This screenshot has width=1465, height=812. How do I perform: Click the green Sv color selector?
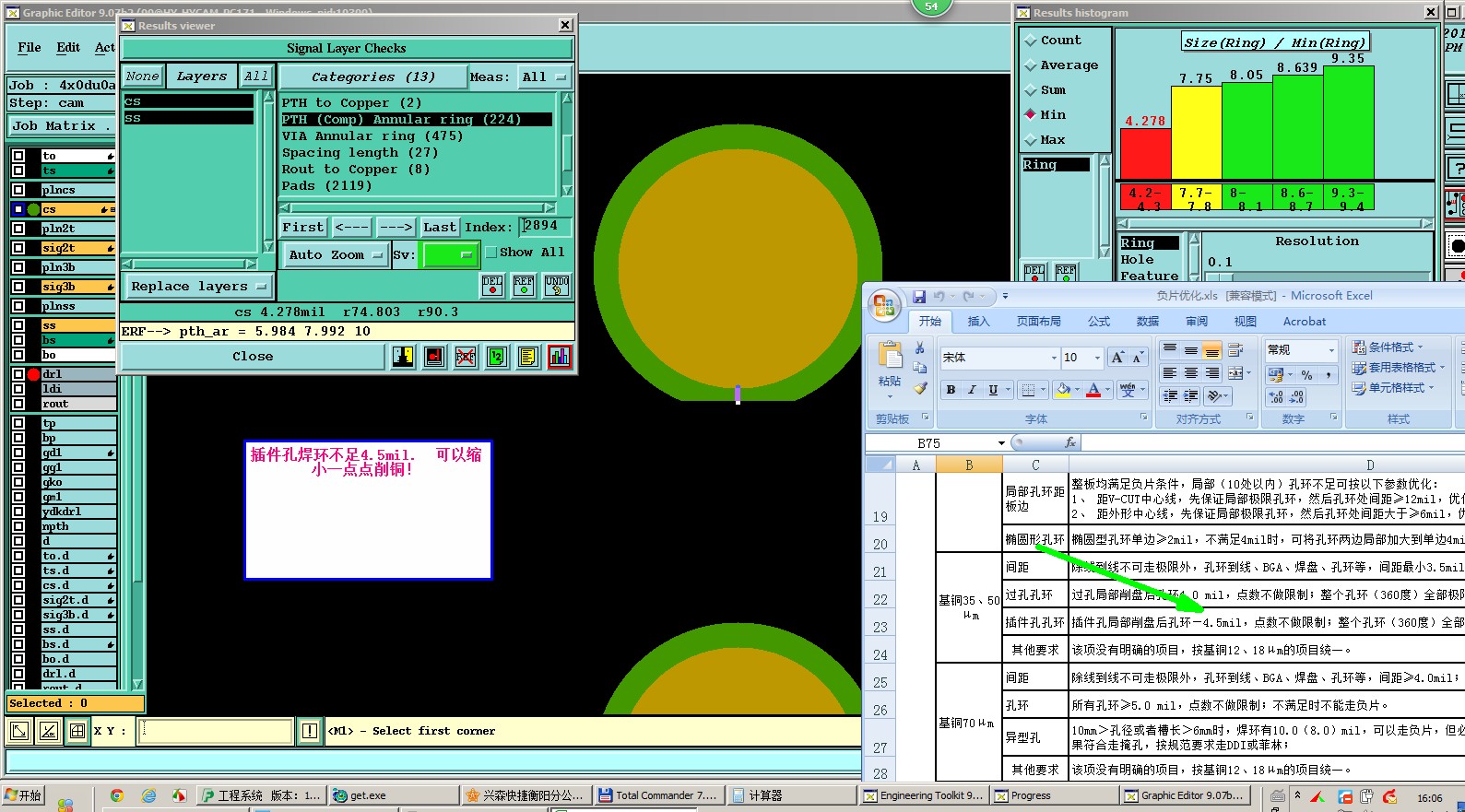(449, 255)
